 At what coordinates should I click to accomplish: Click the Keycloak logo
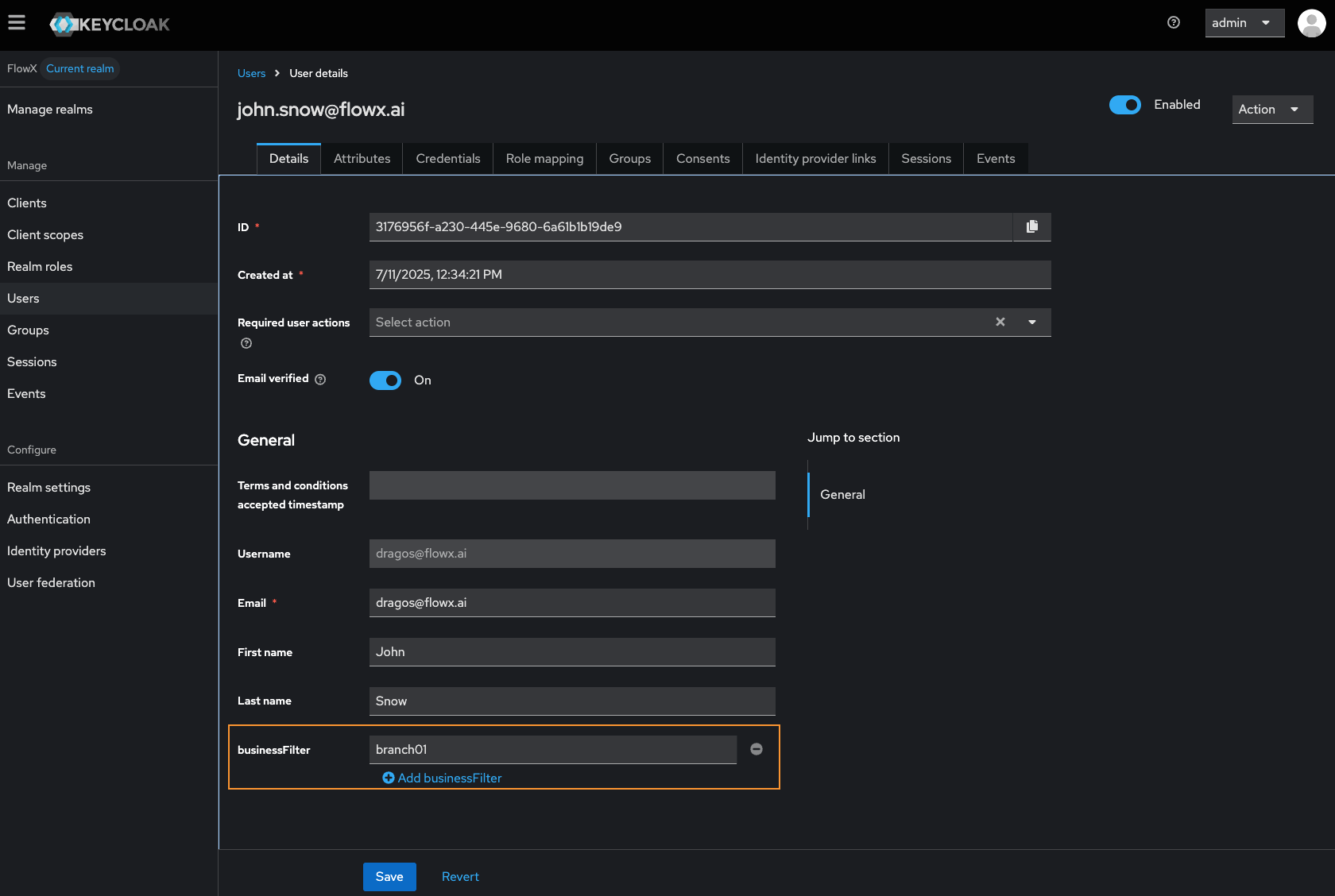109,24
